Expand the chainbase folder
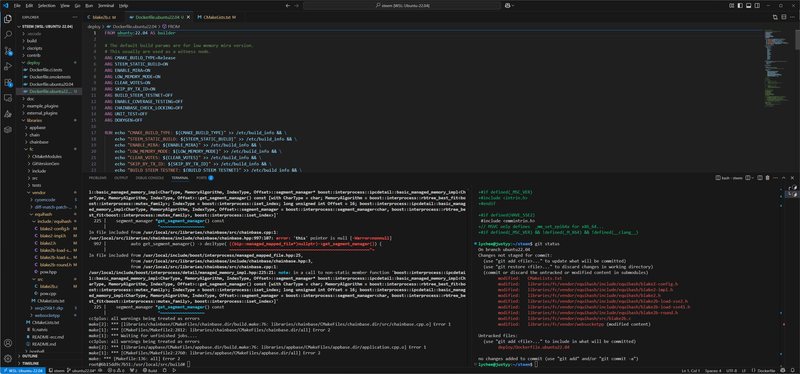The height and width of the screenshot is (374, 800). pyautogui.click(x=48, y=142)
